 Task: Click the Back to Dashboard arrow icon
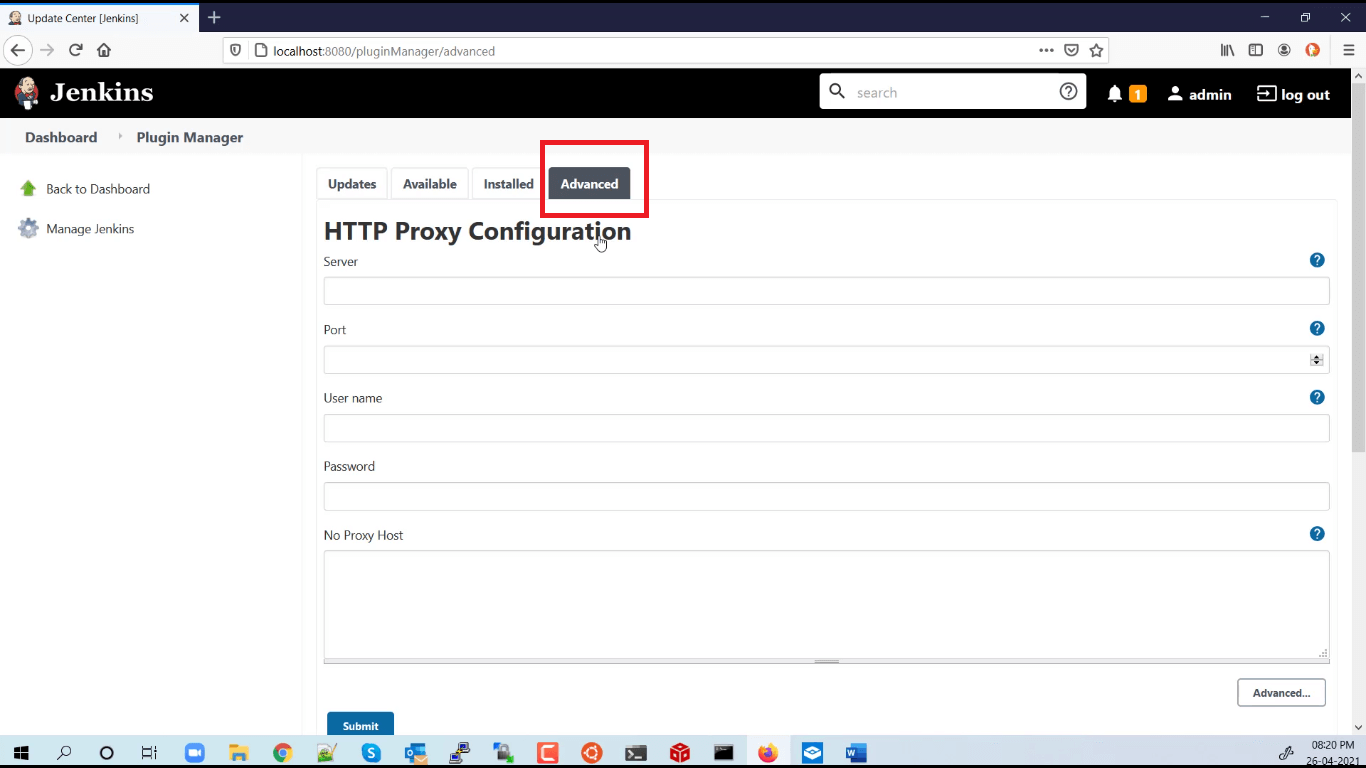pyautogui.click(x=27, y=188)
